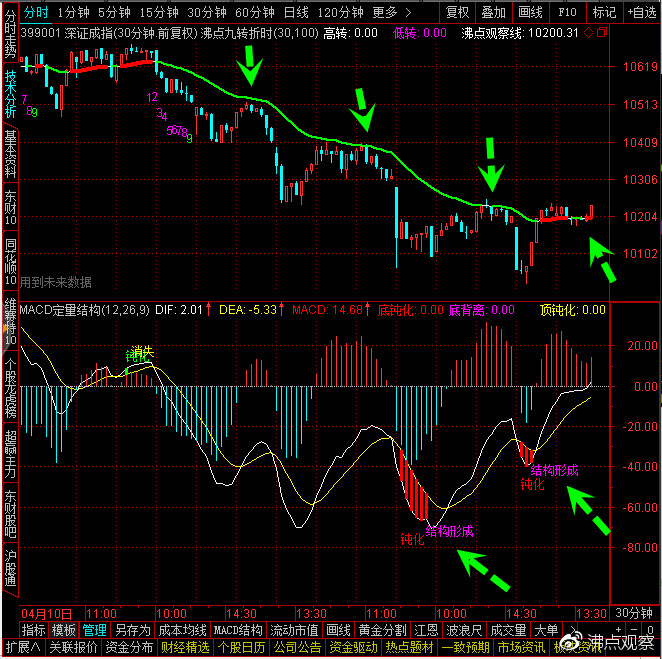Click the top 画线 drawing button
Image resolution: width=662 pixels, height=659 pixels.
click(x=530, y=12)
